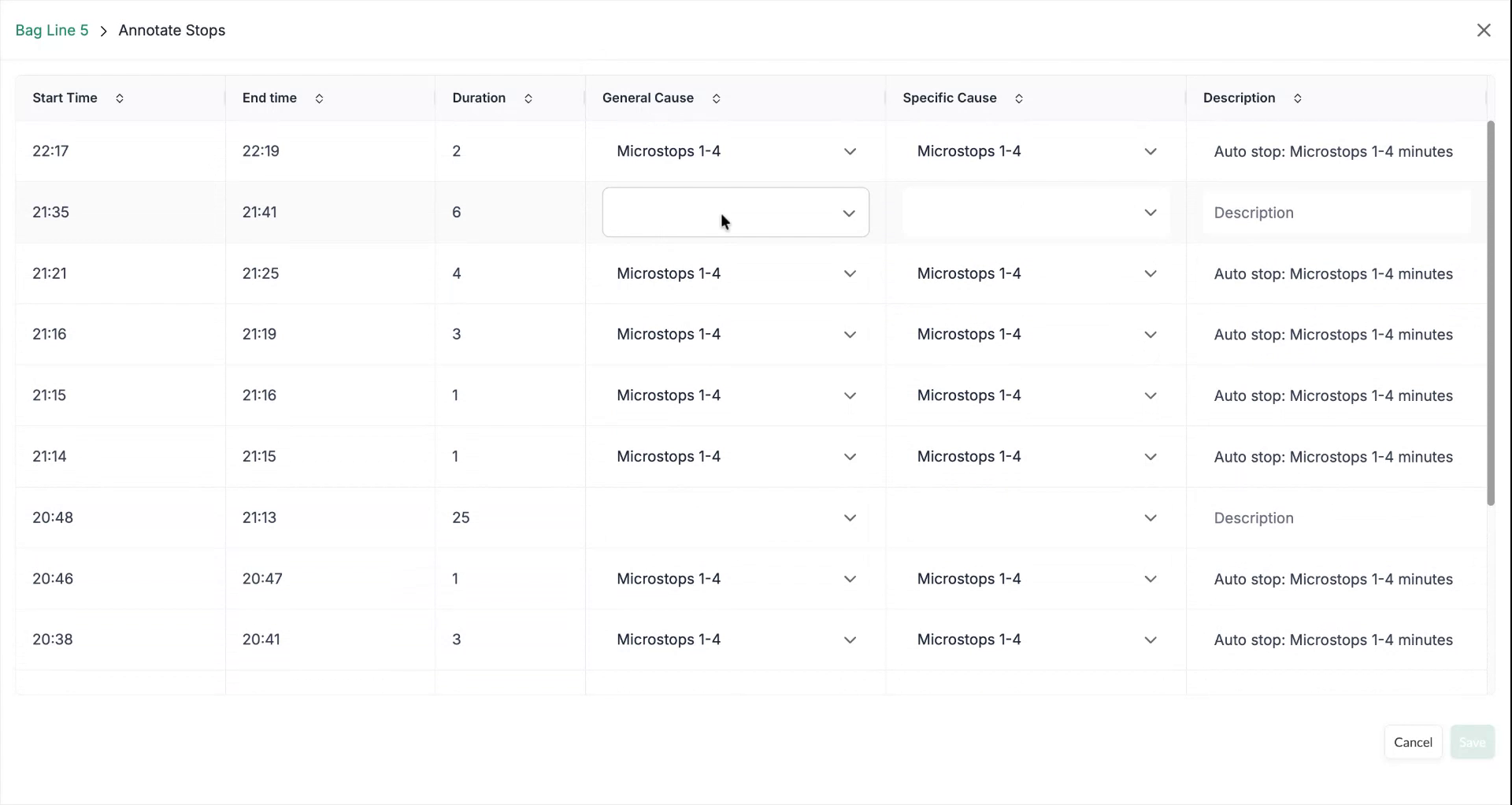
Task: Go back to Bag Line 5
Action: click(52, 31)
